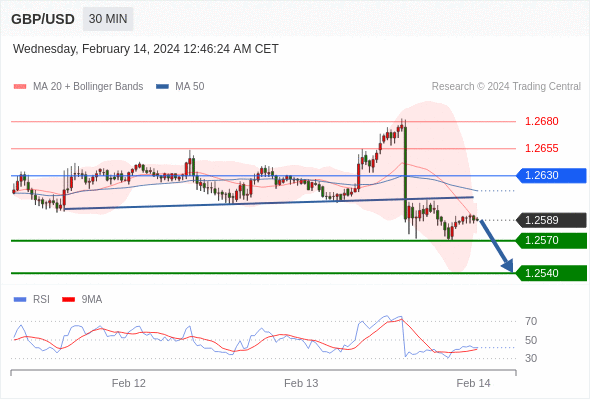Click the 30 MIN timeframe badge

point(108,19)
